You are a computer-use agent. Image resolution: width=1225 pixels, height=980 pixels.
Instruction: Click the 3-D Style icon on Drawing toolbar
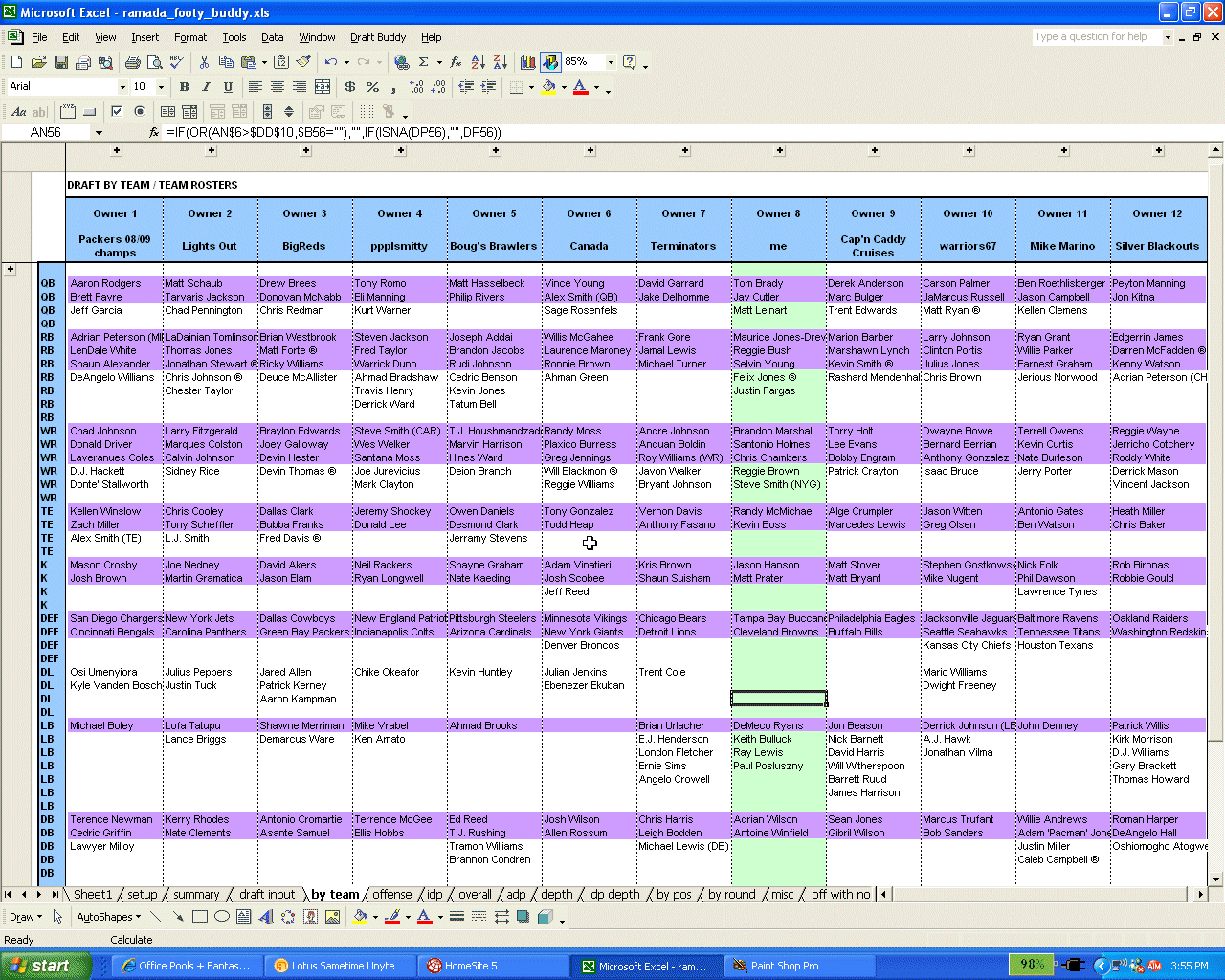click(545, 917)
